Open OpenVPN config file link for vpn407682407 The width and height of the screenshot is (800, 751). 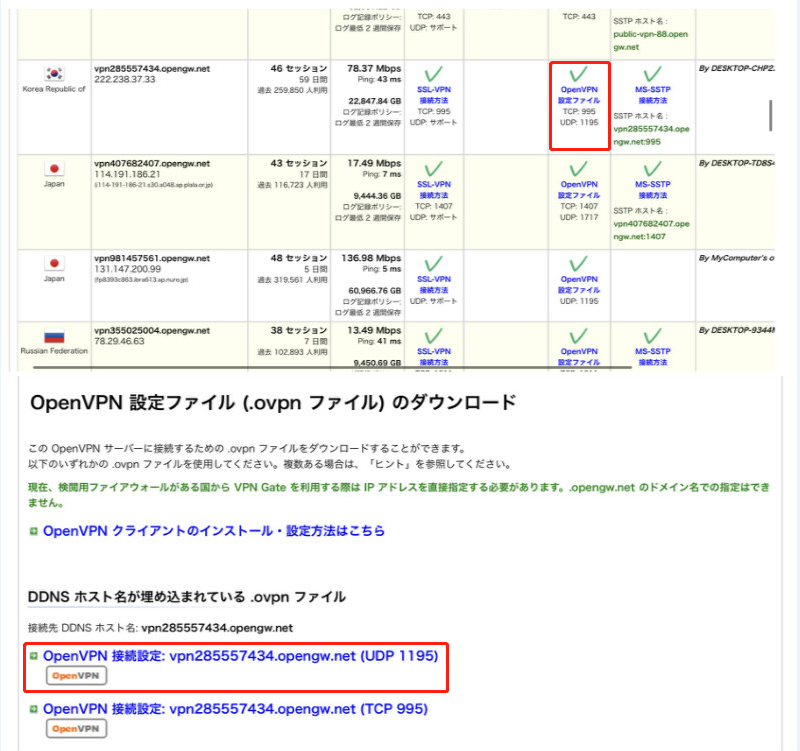point(579,190)
